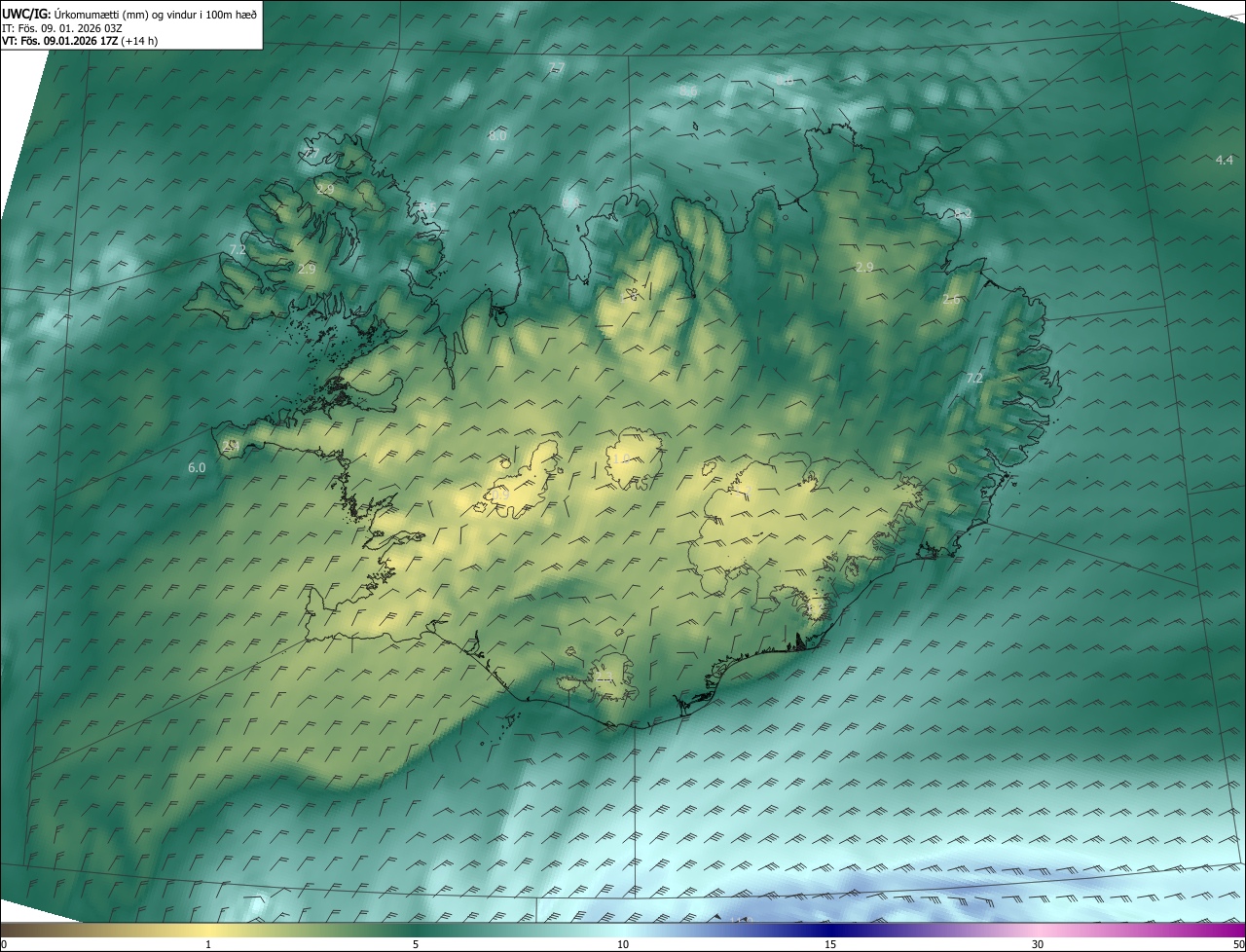
Task: Click the '5' tick on the color scale
Action: (x=416, y=944)
